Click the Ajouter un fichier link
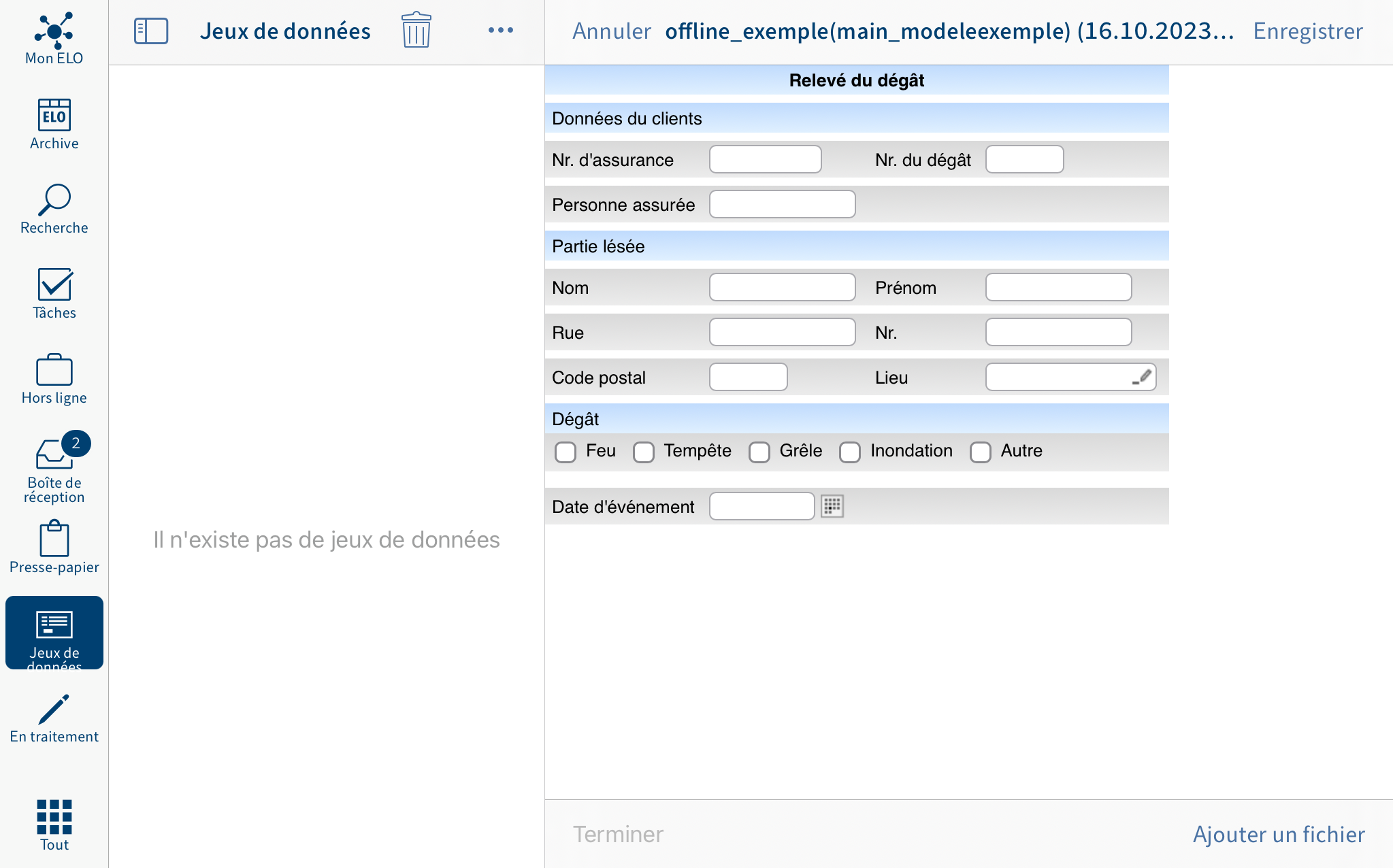 [1280, 833]
